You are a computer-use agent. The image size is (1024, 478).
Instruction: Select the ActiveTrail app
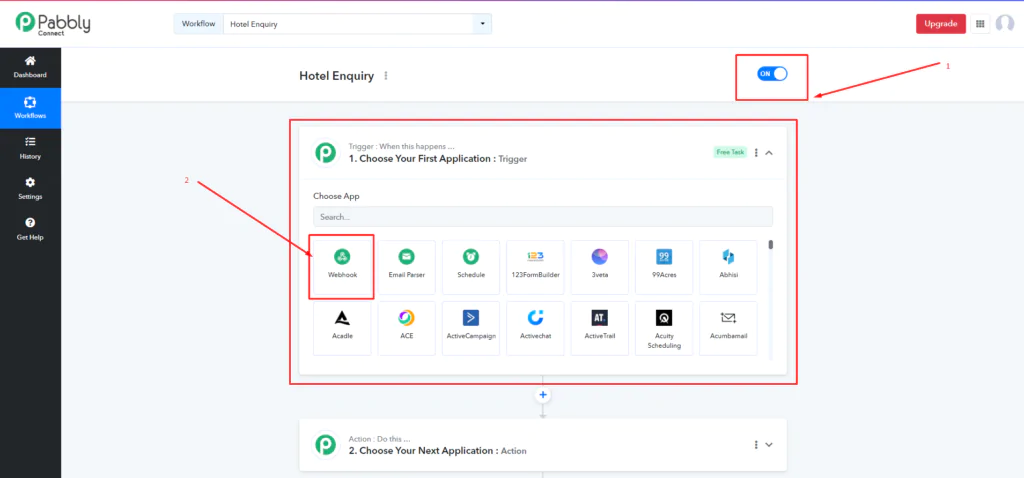coord(600,328)
